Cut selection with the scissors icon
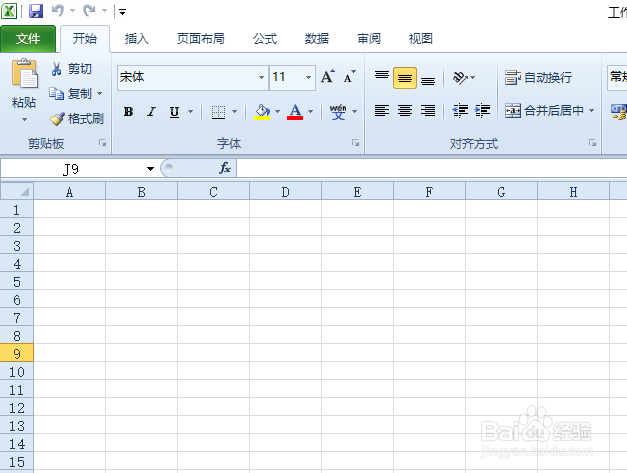The width and height of the screenshot is (627, 473). point(56,69)
